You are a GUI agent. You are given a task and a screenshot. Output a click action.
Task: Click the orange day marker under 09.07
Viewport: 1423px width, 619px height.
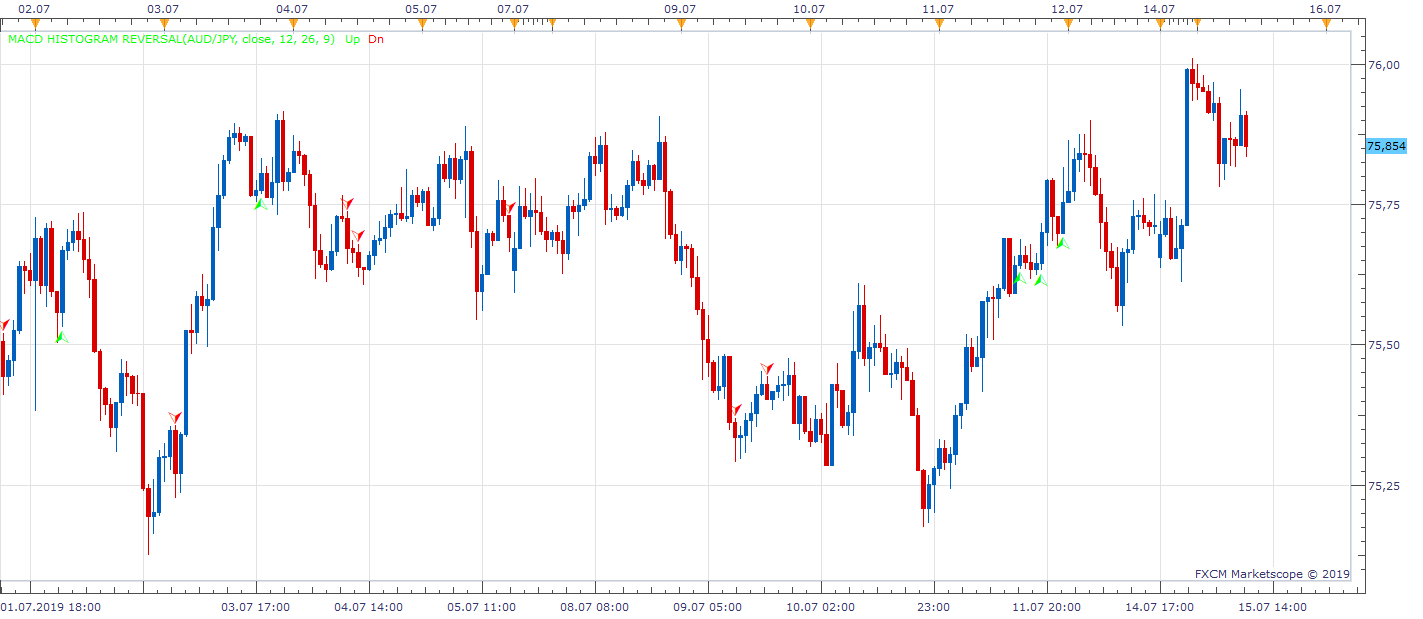tap(680, 24)
